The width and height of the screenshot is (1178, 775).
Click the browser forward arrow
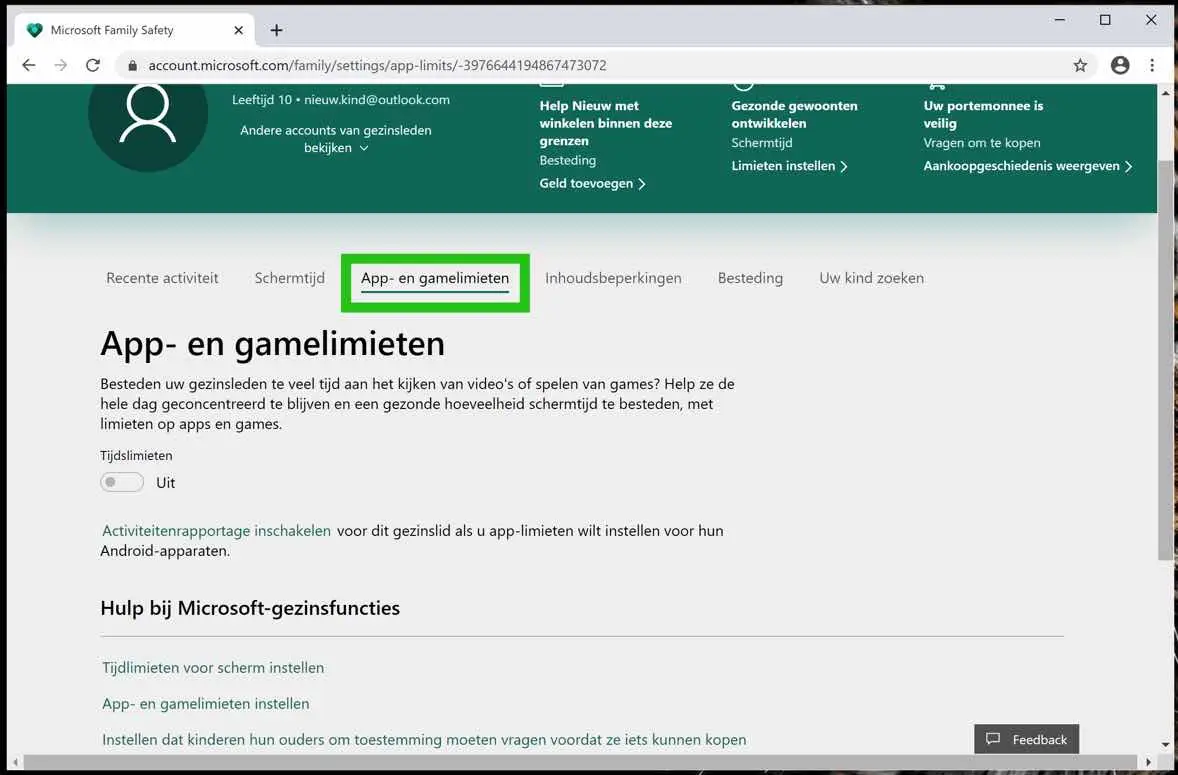[61, 65]
